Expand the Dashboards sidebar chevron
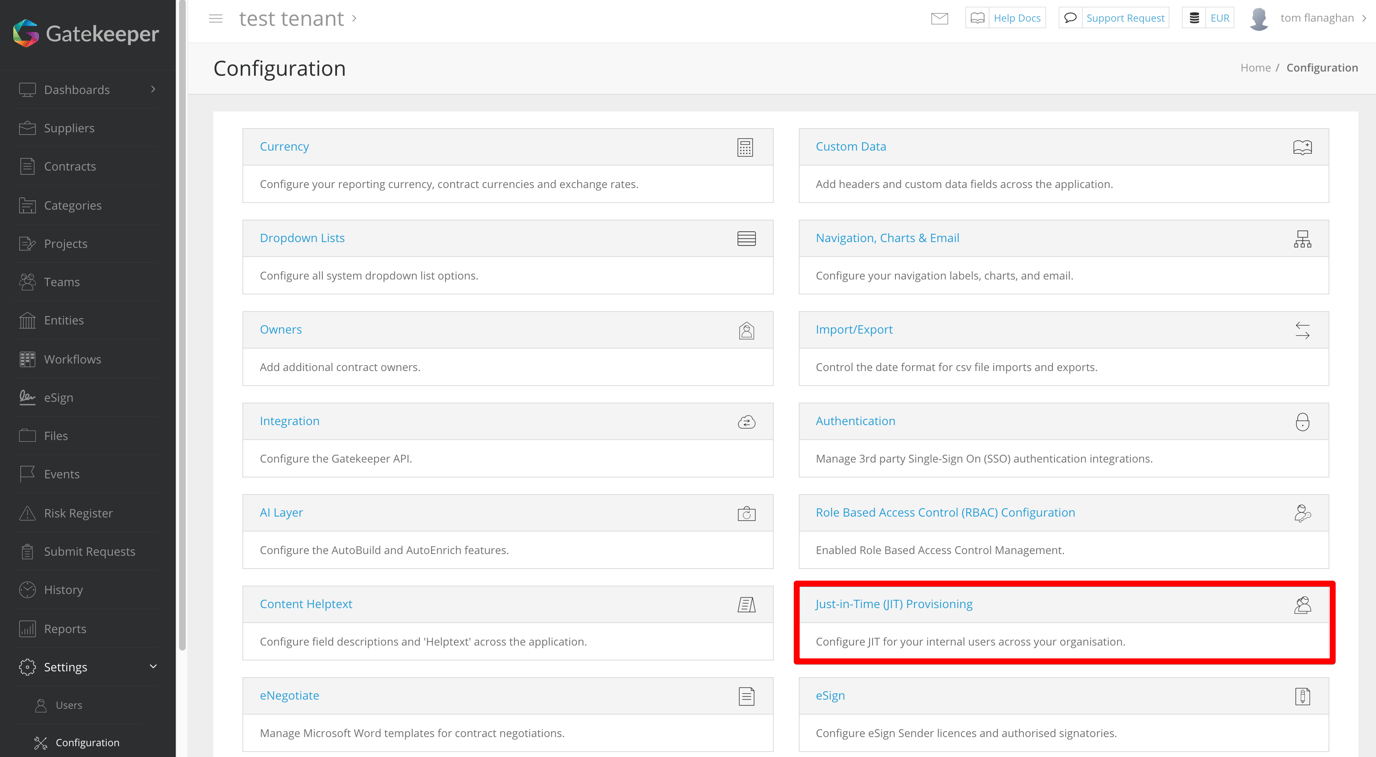The image size is (1376, 757). click(x=152, y=89)
